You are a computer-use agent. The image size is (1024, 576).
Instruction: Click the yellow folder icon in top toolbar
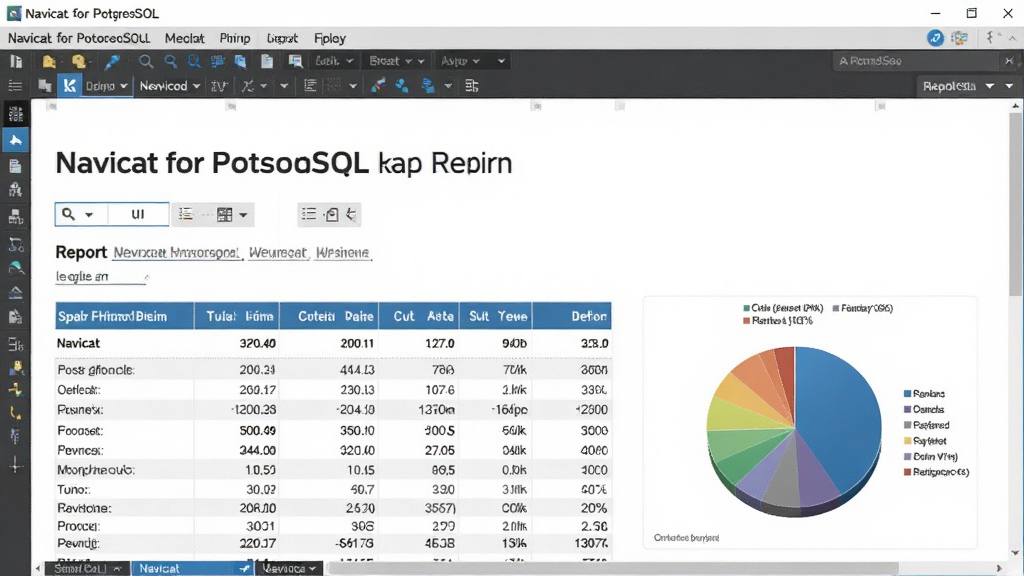[x=49, y=61]
